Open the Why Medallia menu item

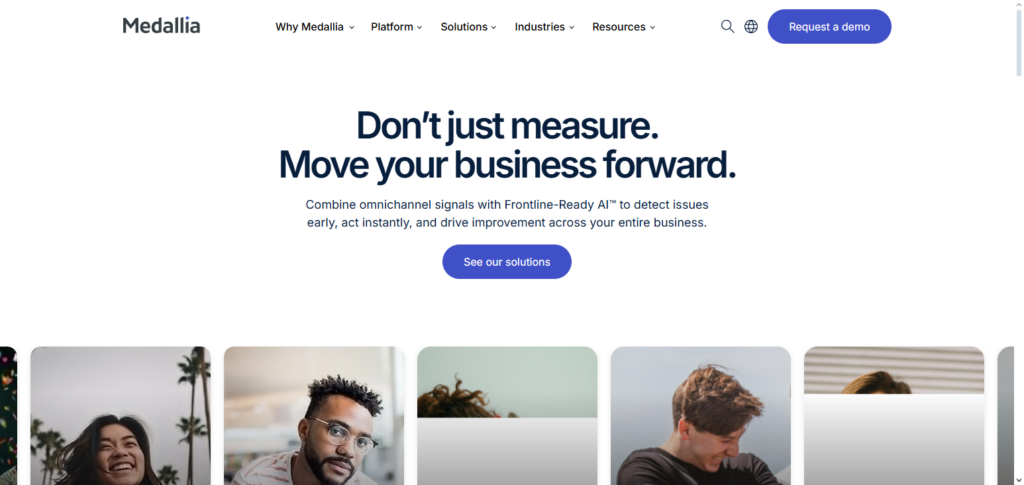click(309, 27)
